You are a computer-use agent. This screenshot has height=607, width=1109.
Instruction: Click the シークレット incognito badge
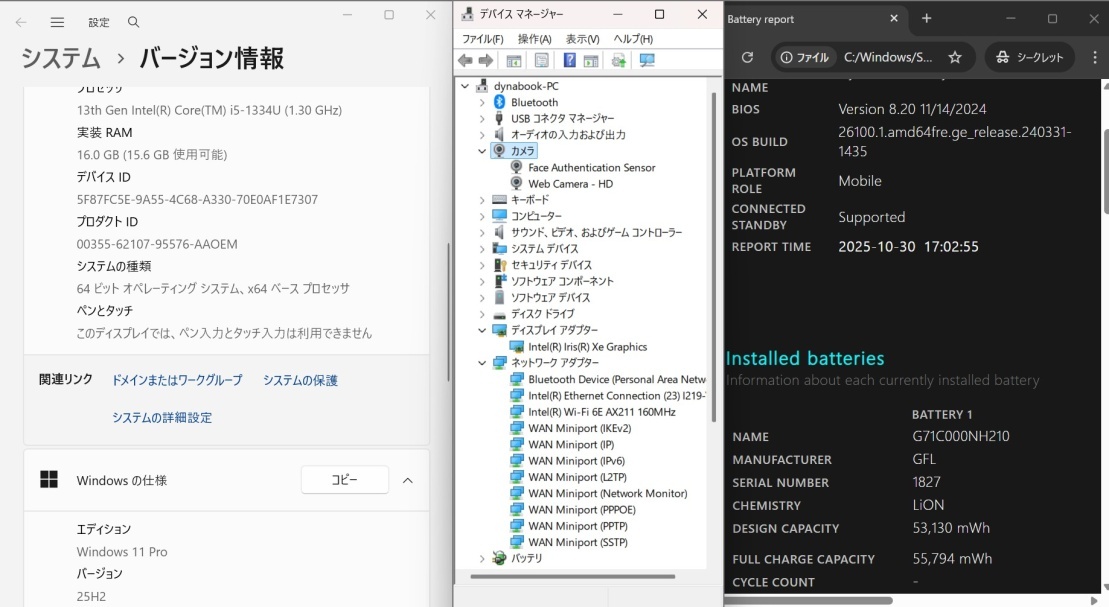point(1029,57)
